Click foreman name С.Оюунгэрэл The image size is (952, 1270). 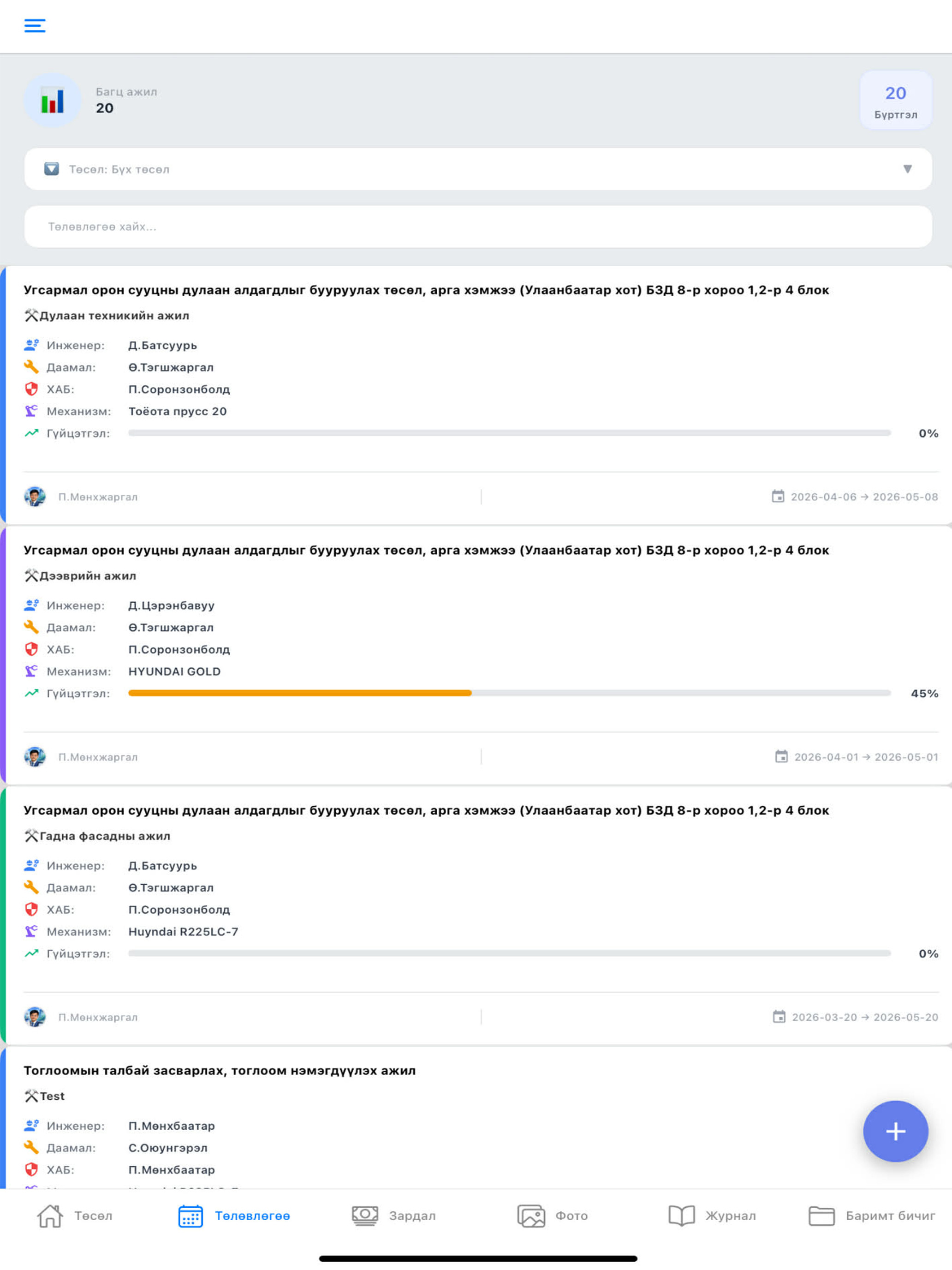coord(167,1147)
